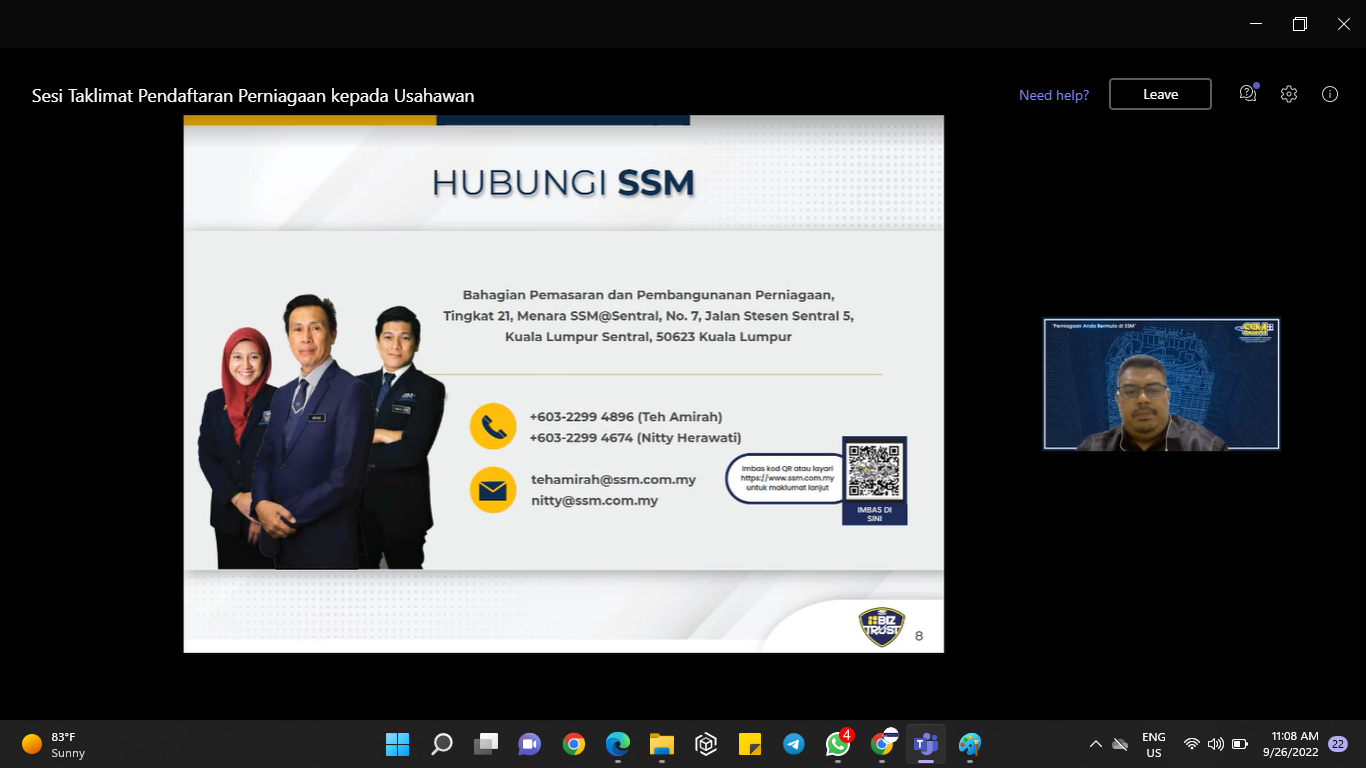Launch Microsoft Edge from the taskbar
1366x768 pixels.
click(618, 744)
